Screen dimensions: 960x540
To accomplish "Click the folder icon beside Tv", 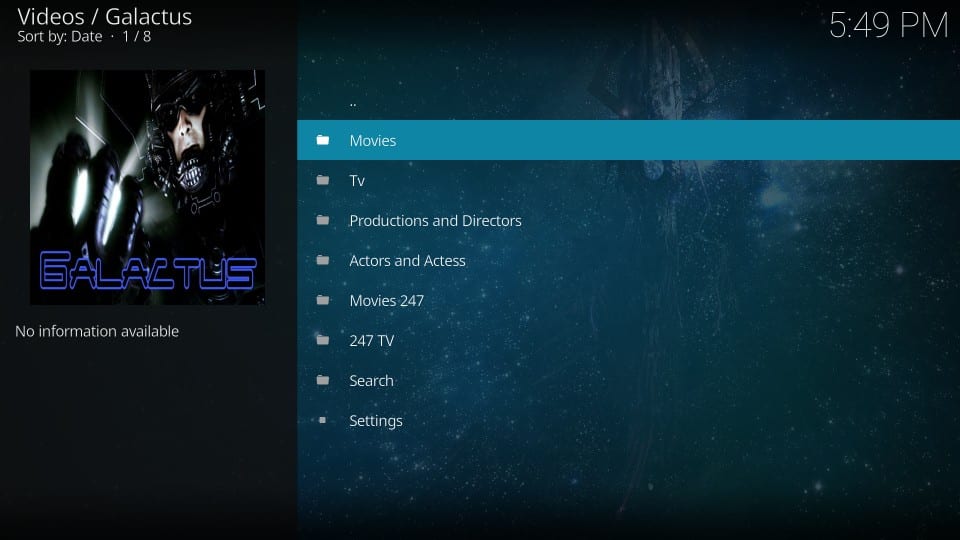I will (x=323, y=180).
